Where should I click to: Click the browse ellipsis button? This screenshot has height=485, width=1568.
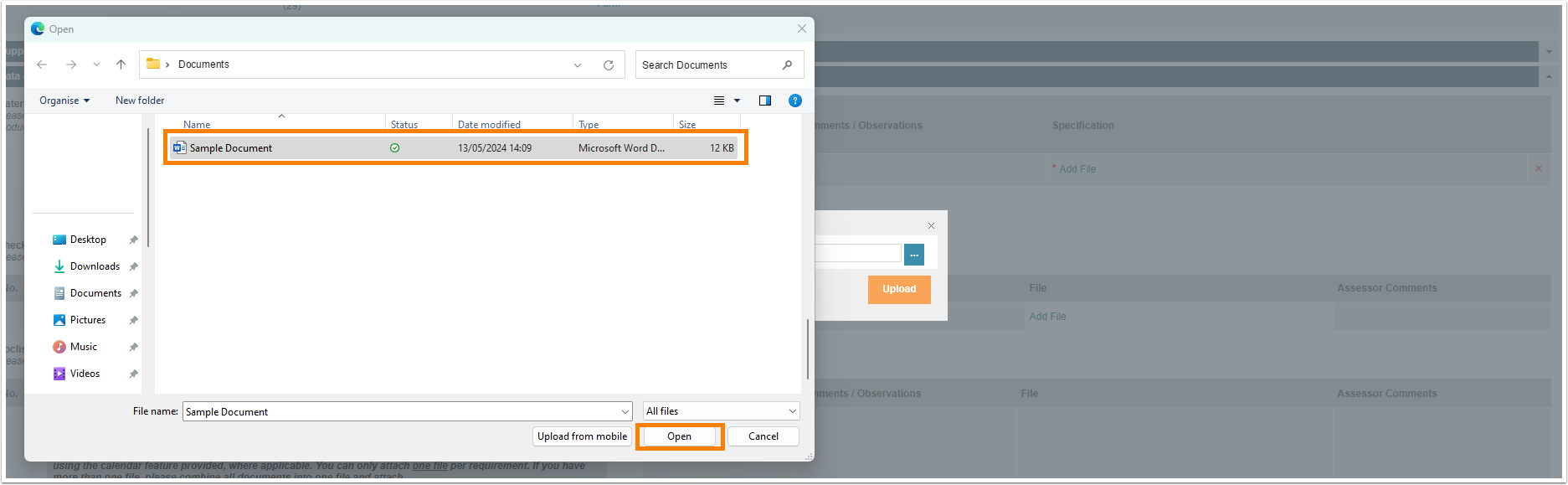point(914,255)
